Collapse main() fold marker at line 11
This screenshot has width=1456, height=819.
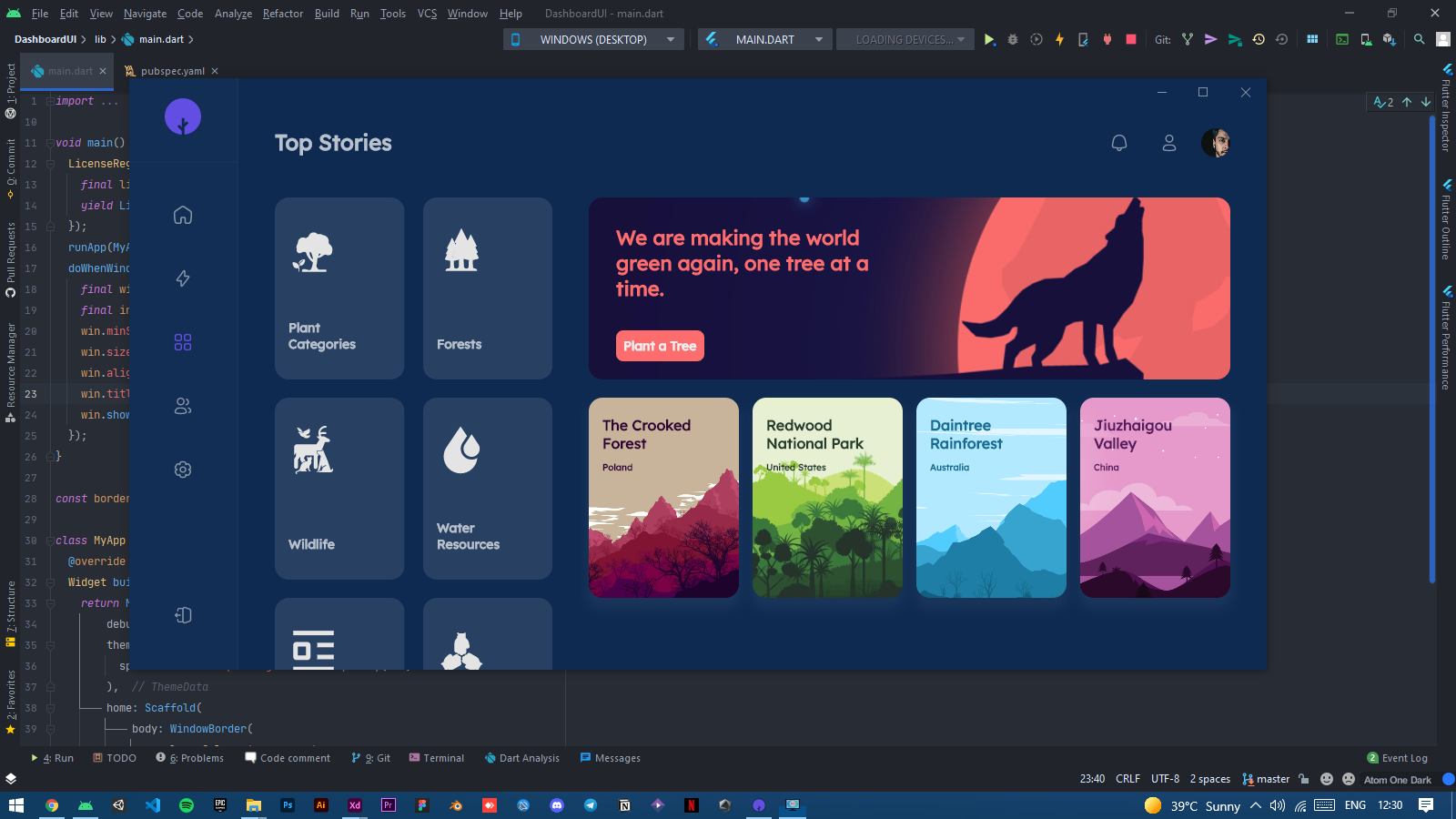(x=51, y=143)
